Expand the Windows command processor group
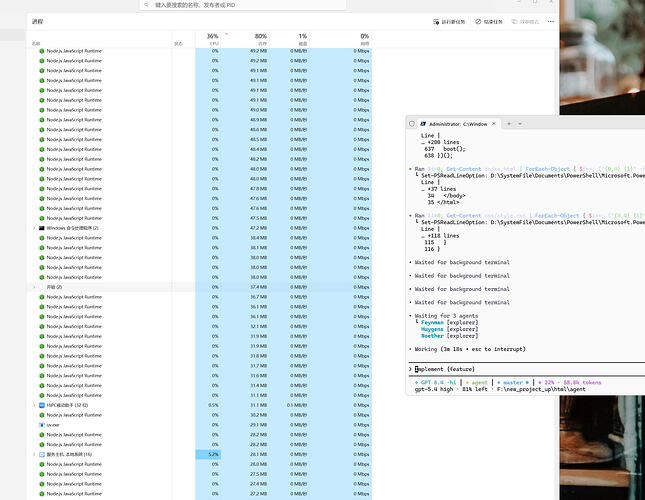 34,228
